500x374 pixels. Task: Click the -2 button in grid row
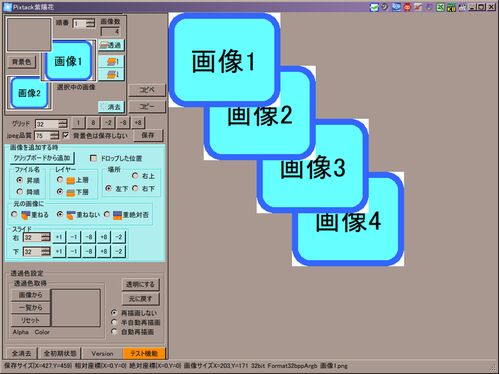click(108, 123)
